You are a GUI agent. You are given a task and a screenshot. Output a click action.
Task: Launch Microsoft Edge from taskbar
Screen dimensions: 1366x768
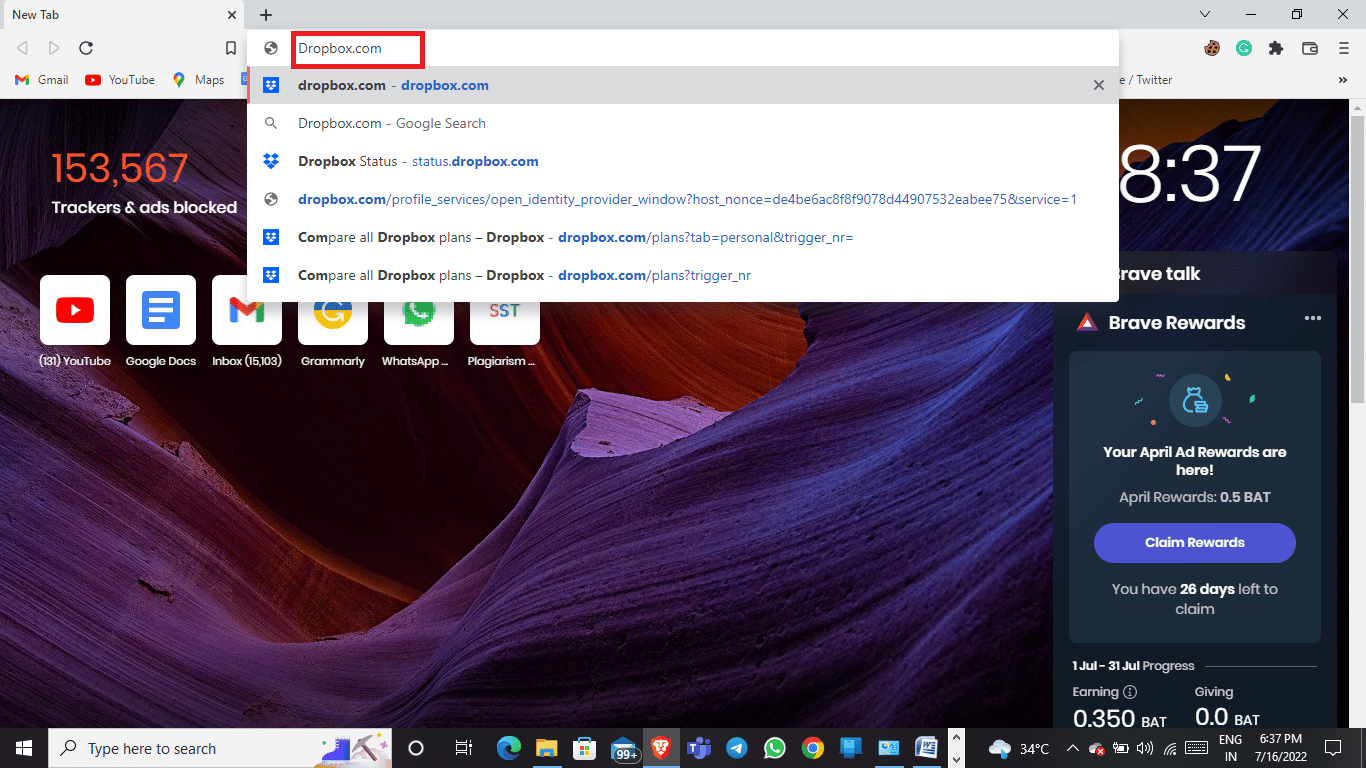[509, 748]
